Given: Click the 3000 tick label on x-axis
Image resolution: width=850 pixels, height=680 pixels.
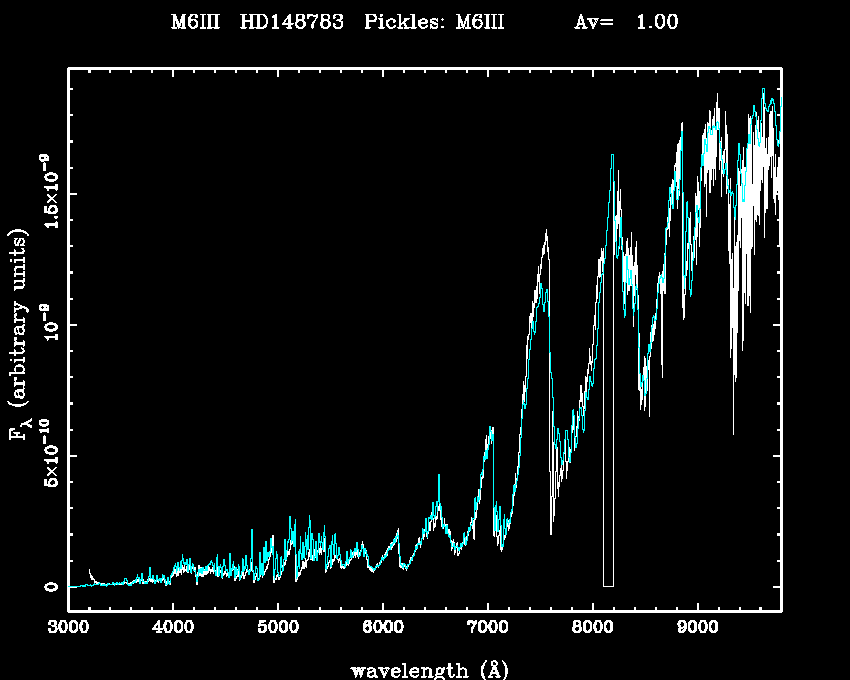Looking at the screenshot, I should click(68, 628).
